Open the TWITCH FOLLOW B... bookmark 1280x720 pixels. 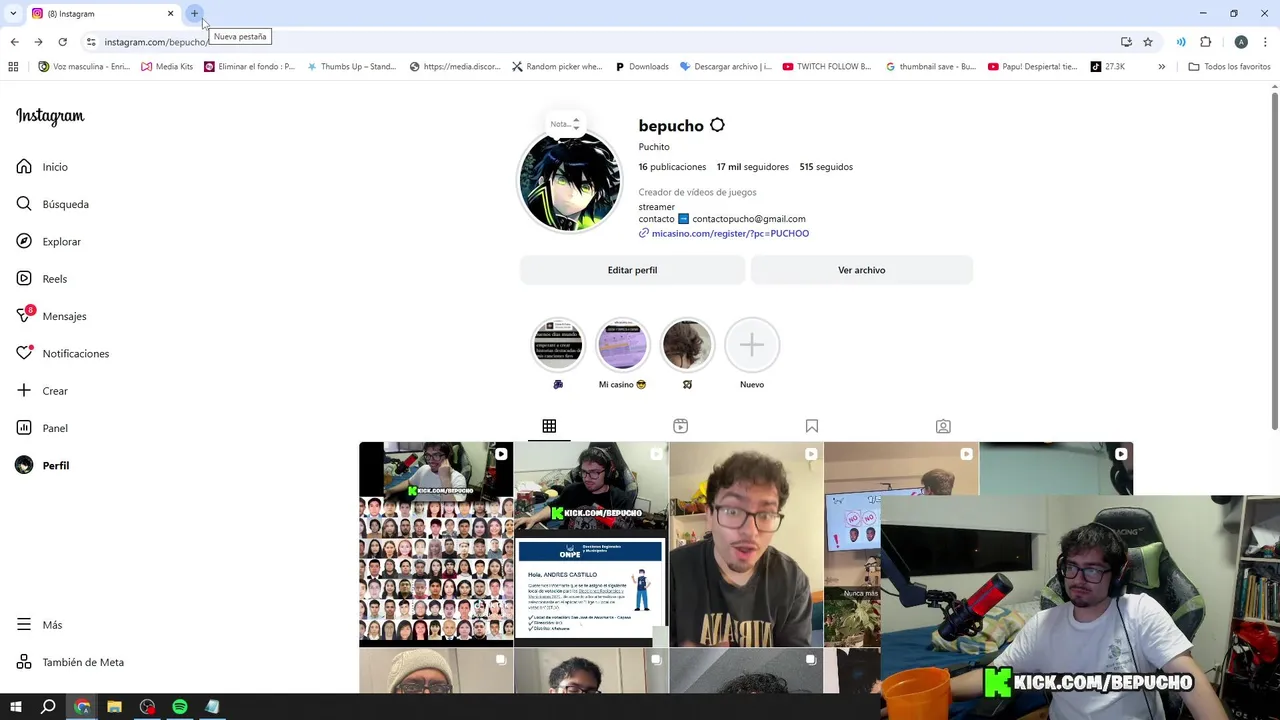pyautogui.click(x=827, y=67)
